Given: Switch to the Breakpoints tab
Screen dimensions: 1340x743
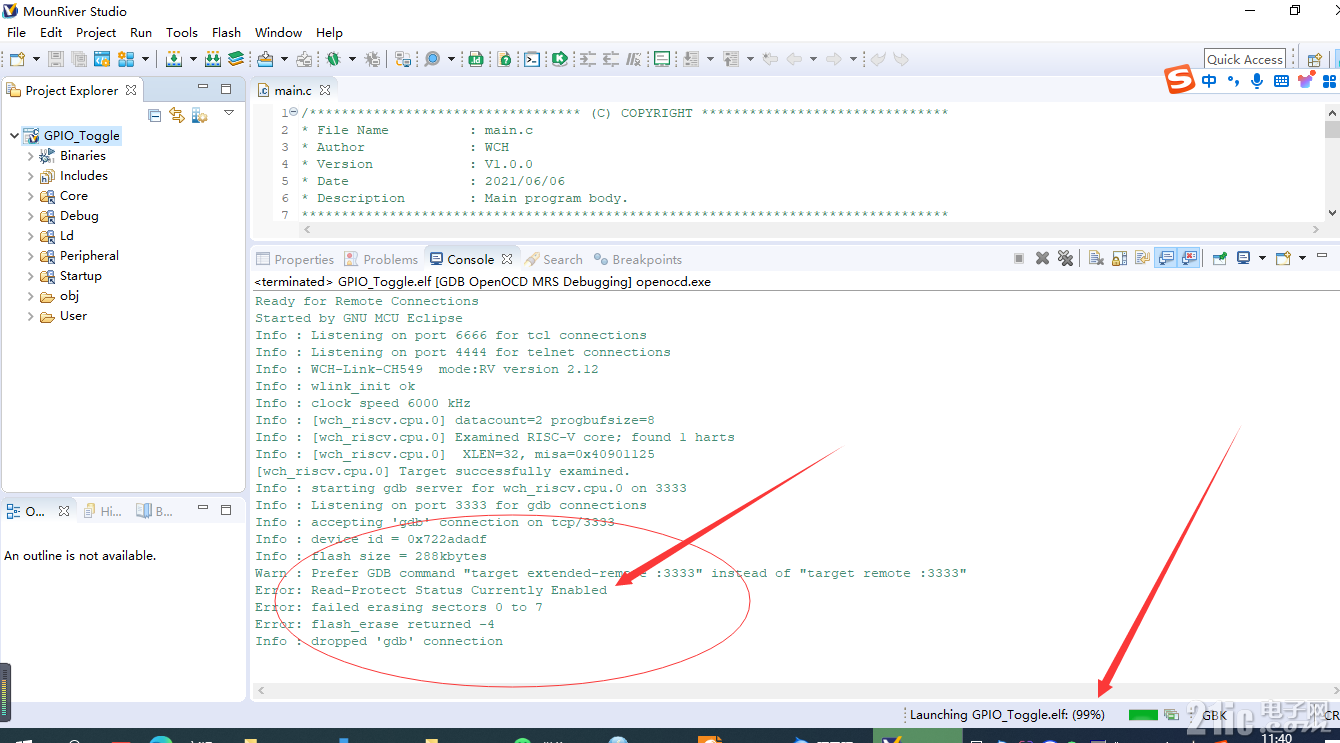Looking at the screenshot, I should click(x=638, y=259).
